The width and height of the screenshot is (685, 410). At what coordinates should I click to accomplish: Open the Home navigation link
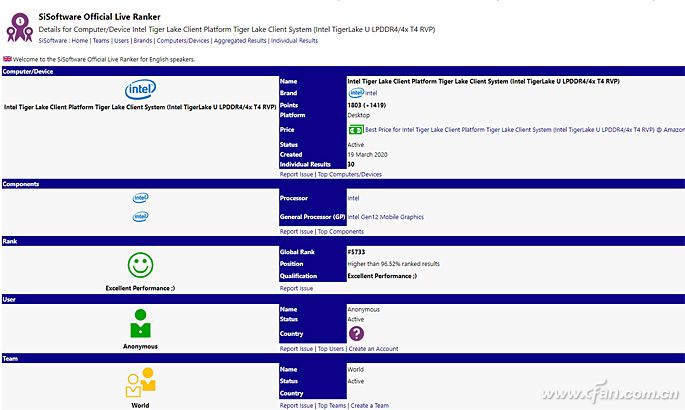tap(79, 41)
